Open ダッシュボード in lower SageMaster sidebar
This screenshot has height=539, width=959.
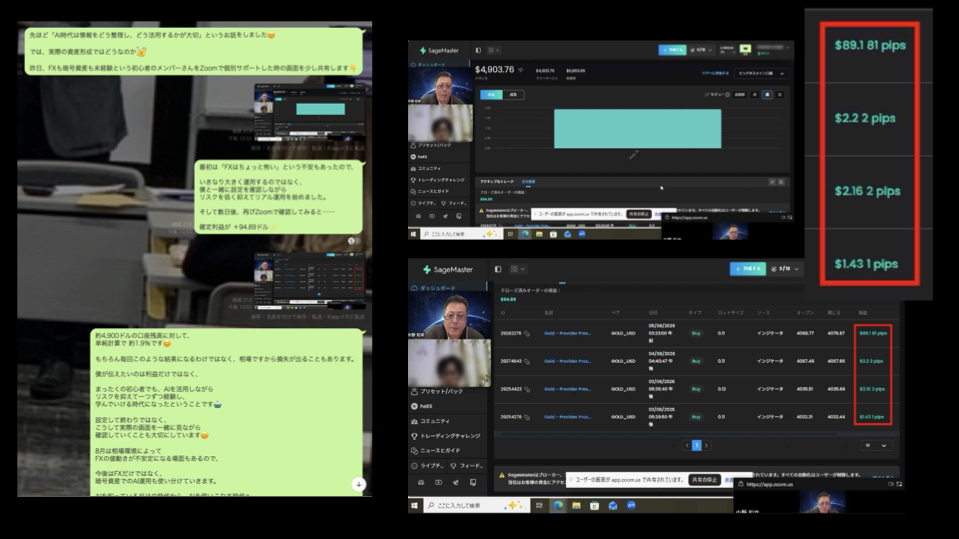click(x=437, y=288)
